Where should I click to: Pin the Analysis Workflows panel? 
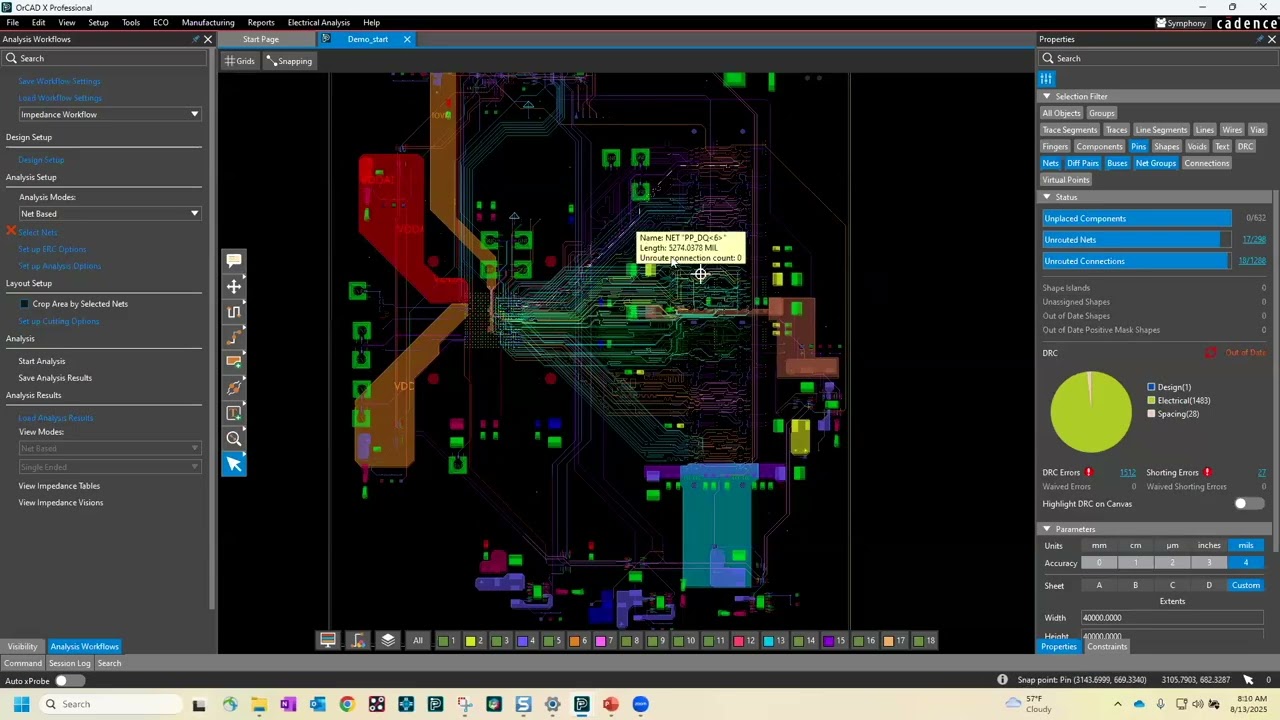click(196, 39)
